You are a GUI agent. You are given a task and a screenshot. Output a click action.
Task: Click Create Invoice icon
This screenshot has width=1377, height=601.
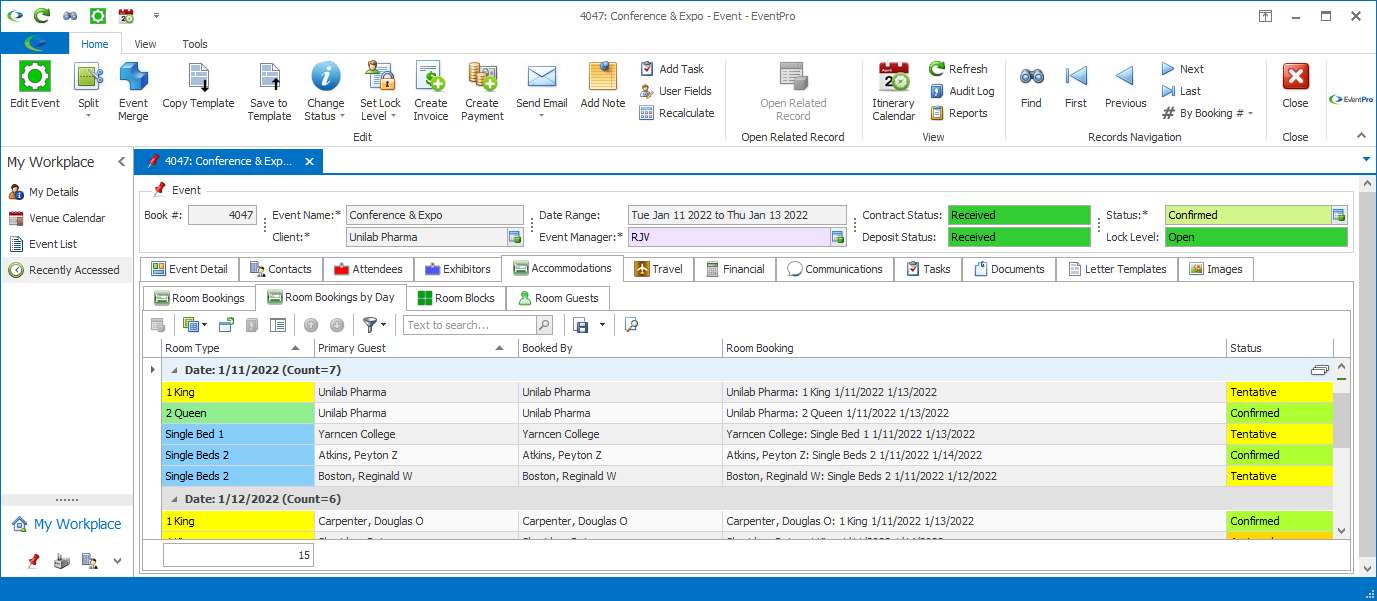[x=431, y=77]
